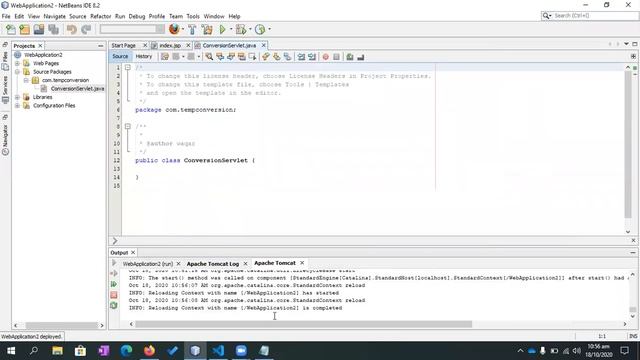
Task: Switch to History view toggle
Action: pyautogui.click(x=144, y=56)
